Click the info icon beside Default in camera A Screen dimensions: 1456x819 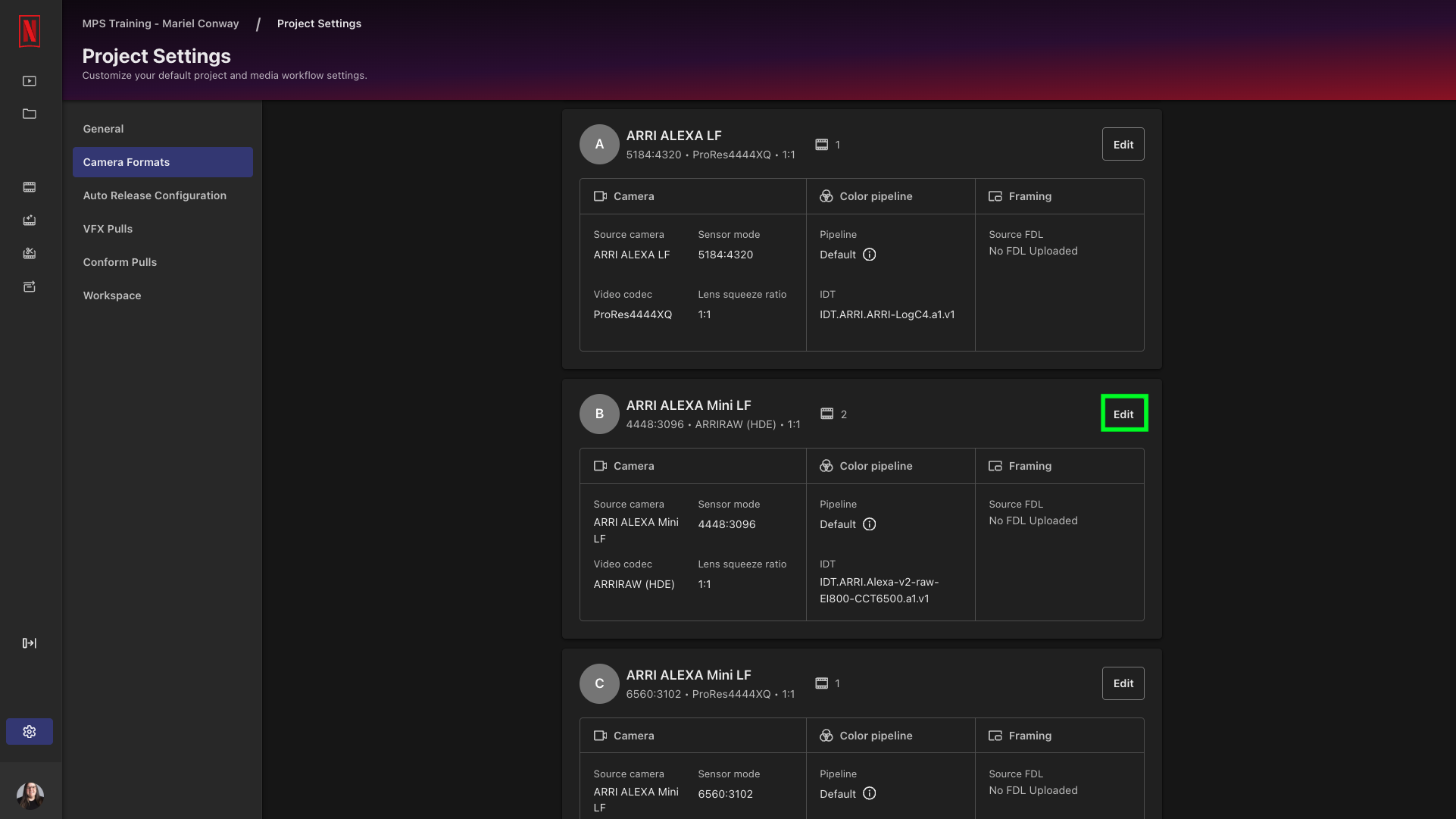click(870, 255)
